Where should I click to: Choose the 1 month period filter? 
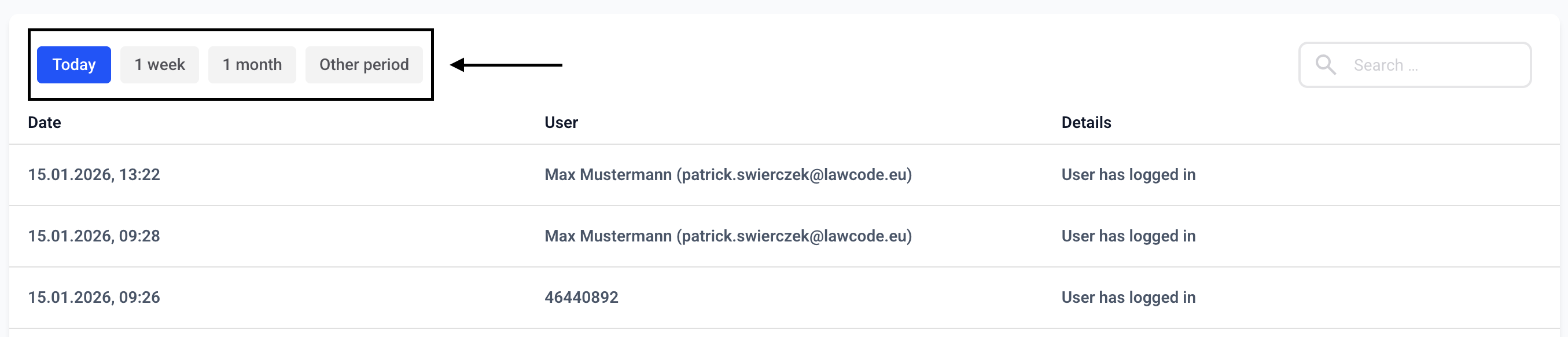(x=252, y=65)
